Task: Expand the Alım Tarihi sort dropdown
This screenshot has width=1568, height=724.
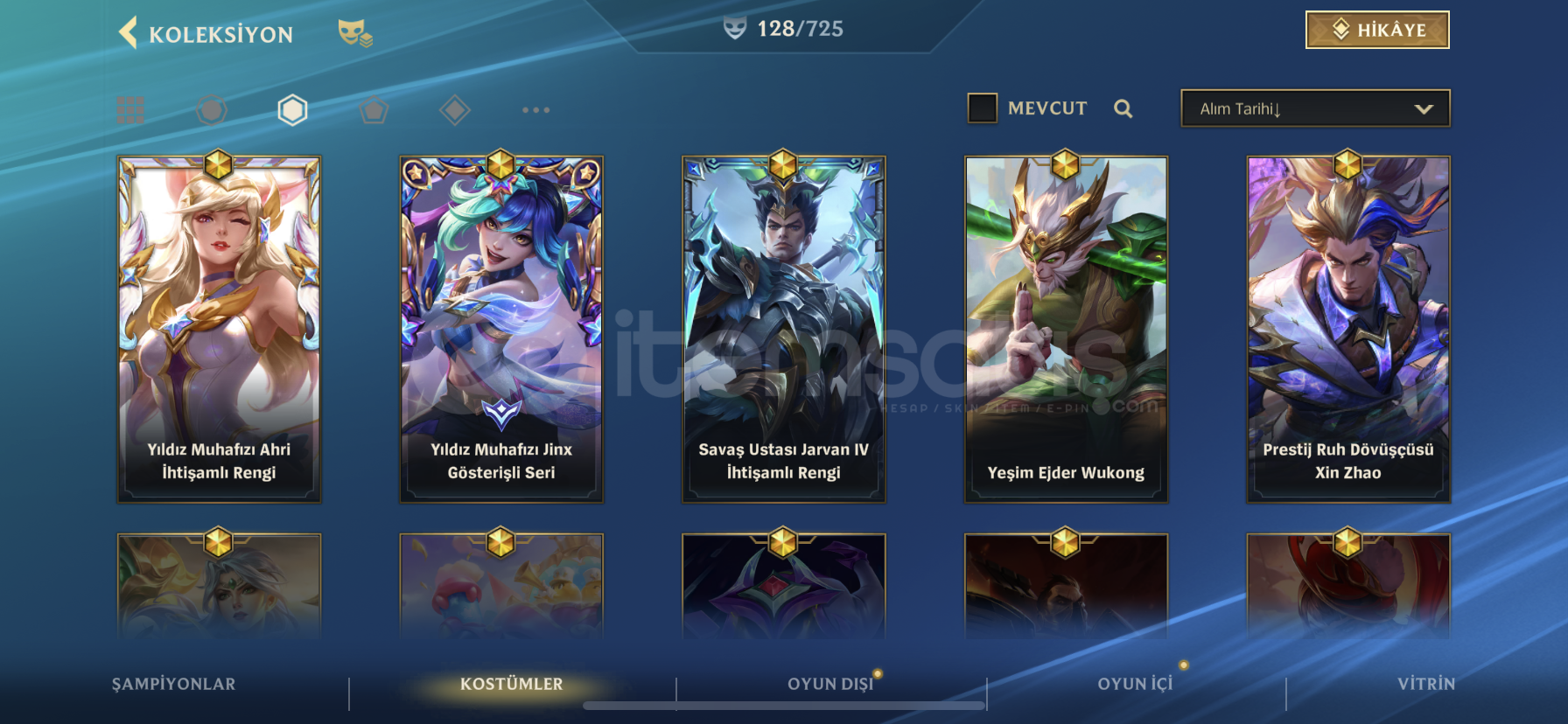Action: coord(1315,108)
